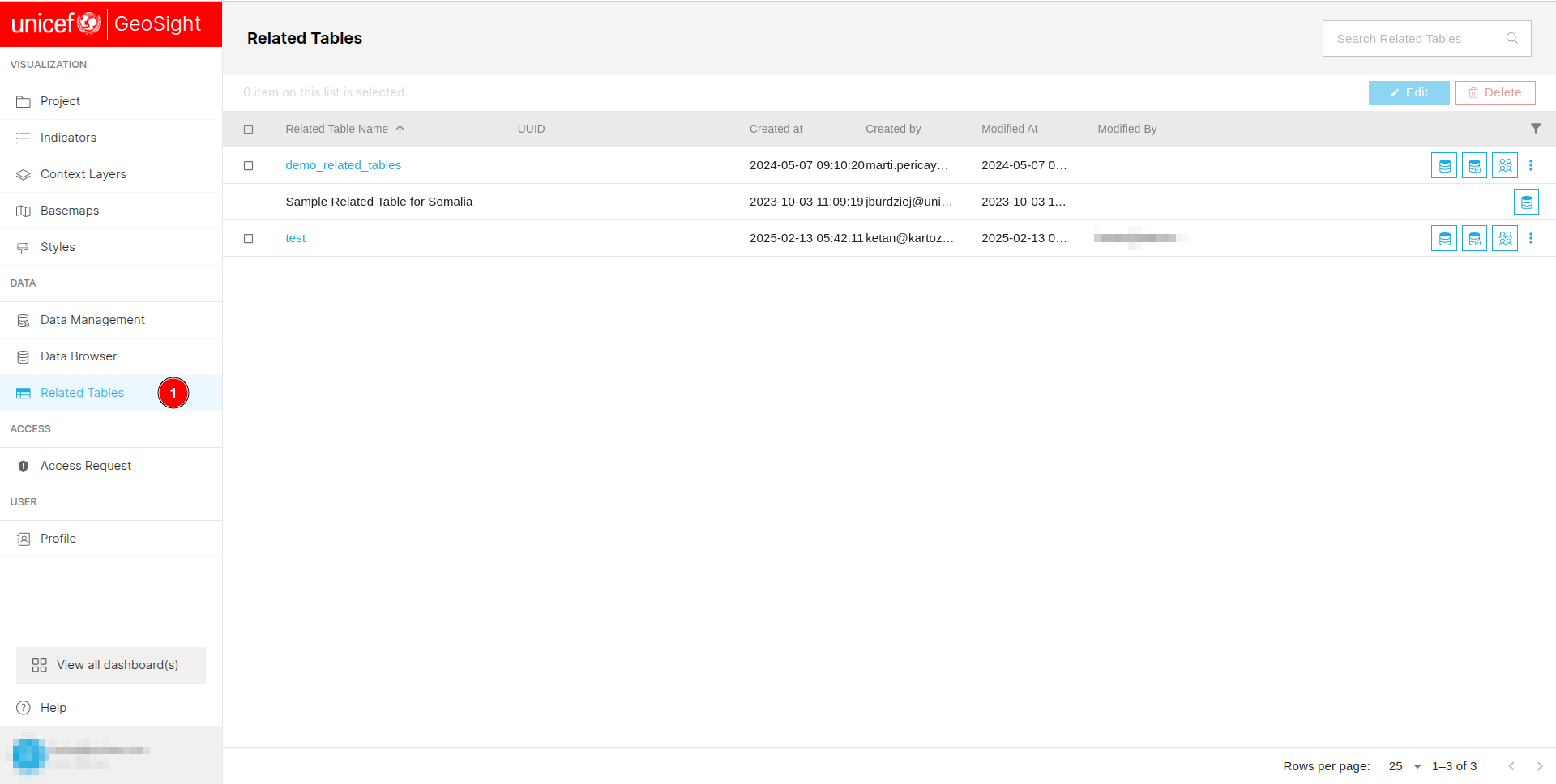This screenshot has width=1556, height=784.
Task: Click second database icon in demo_related_tables row
Action: (x=1475, y=165)
